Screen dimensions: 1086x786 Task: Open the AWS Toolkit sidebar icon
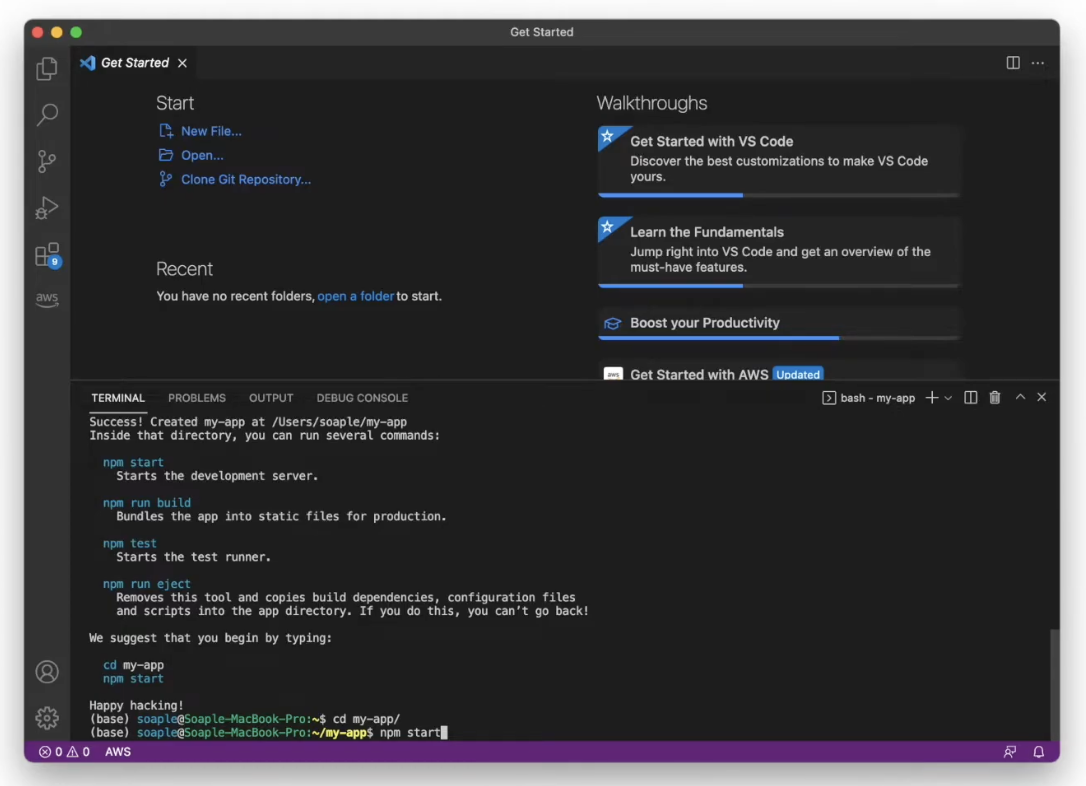tap(47, 299)
